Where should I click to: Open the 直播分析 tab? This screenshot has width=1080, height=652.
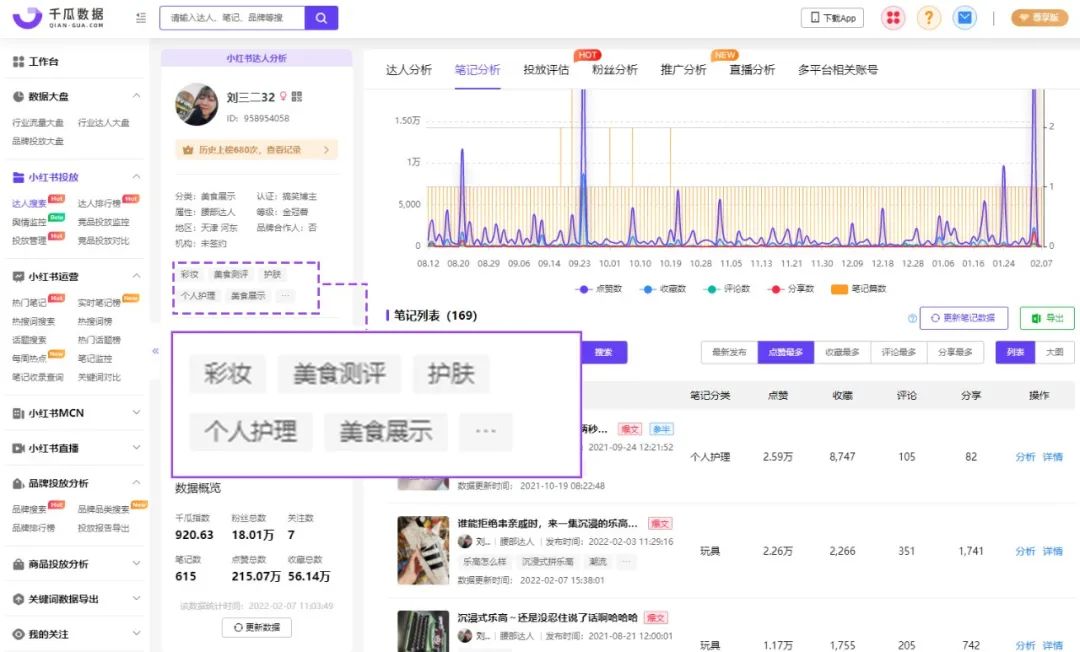coord(752,70)
